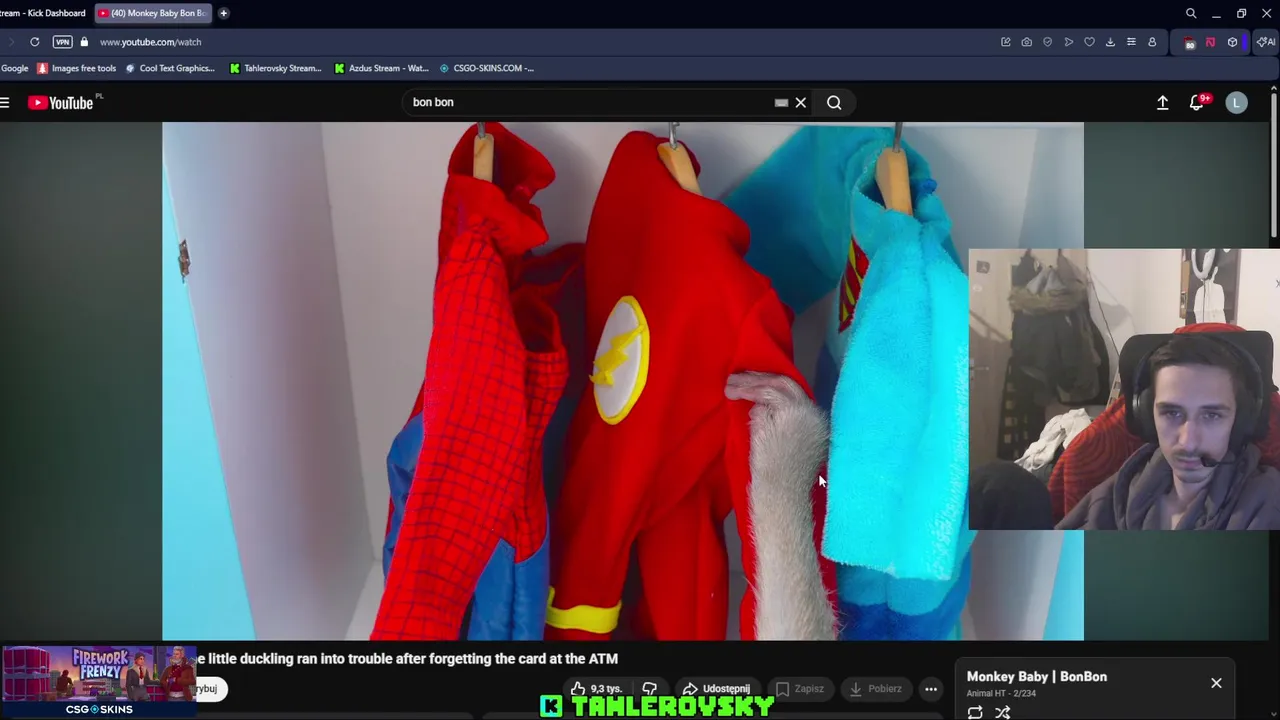Click the pink extension icon in toolbar
Viewport: 1280px width, 720px height.
coord(1210,42)
